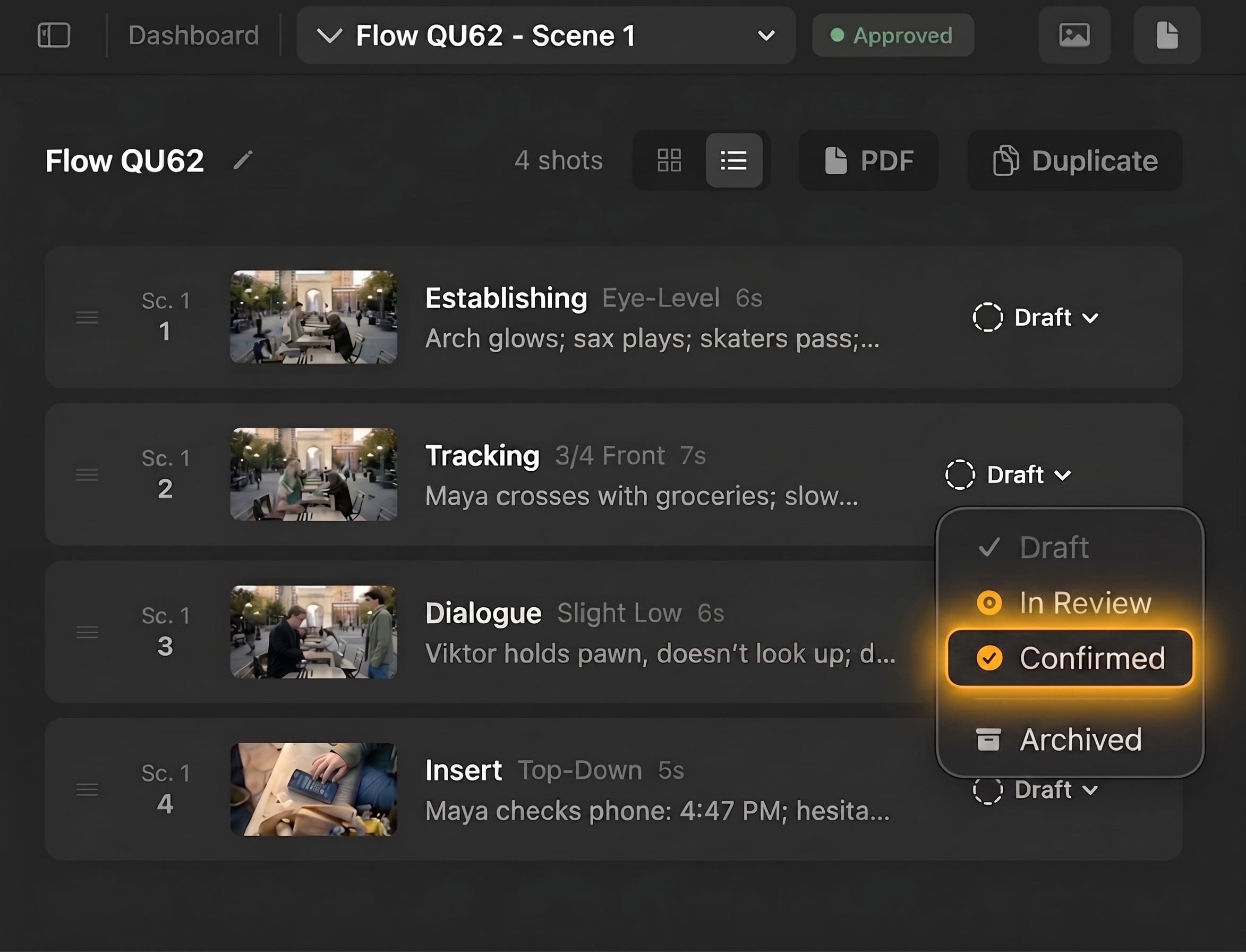The image size is (1246, 952).
Task: Switch to grid view
Action: click(669, 160)
